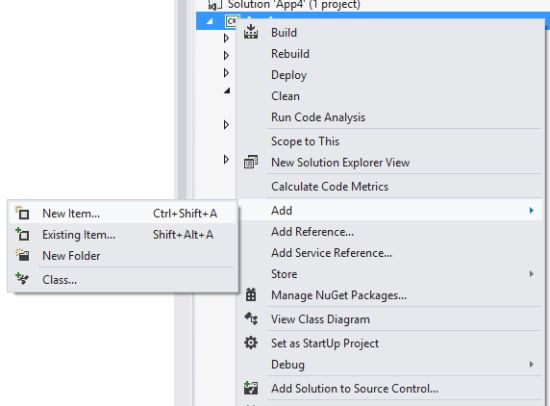Expand the first collapsed tree node under project
Image resolution: width=550 pixels, height=406 pixels.
tap(226, 38)
